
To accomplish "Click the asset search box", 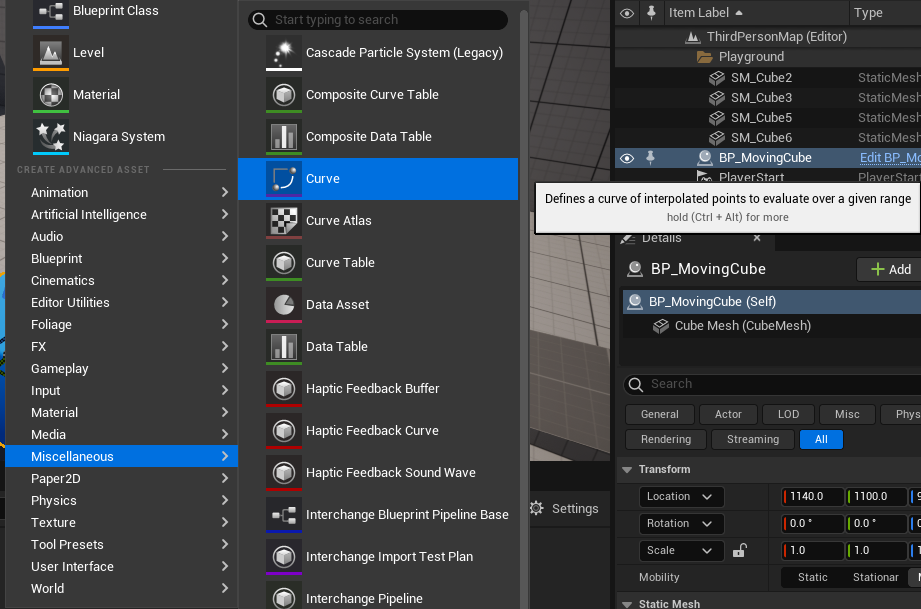I will 378,20.
